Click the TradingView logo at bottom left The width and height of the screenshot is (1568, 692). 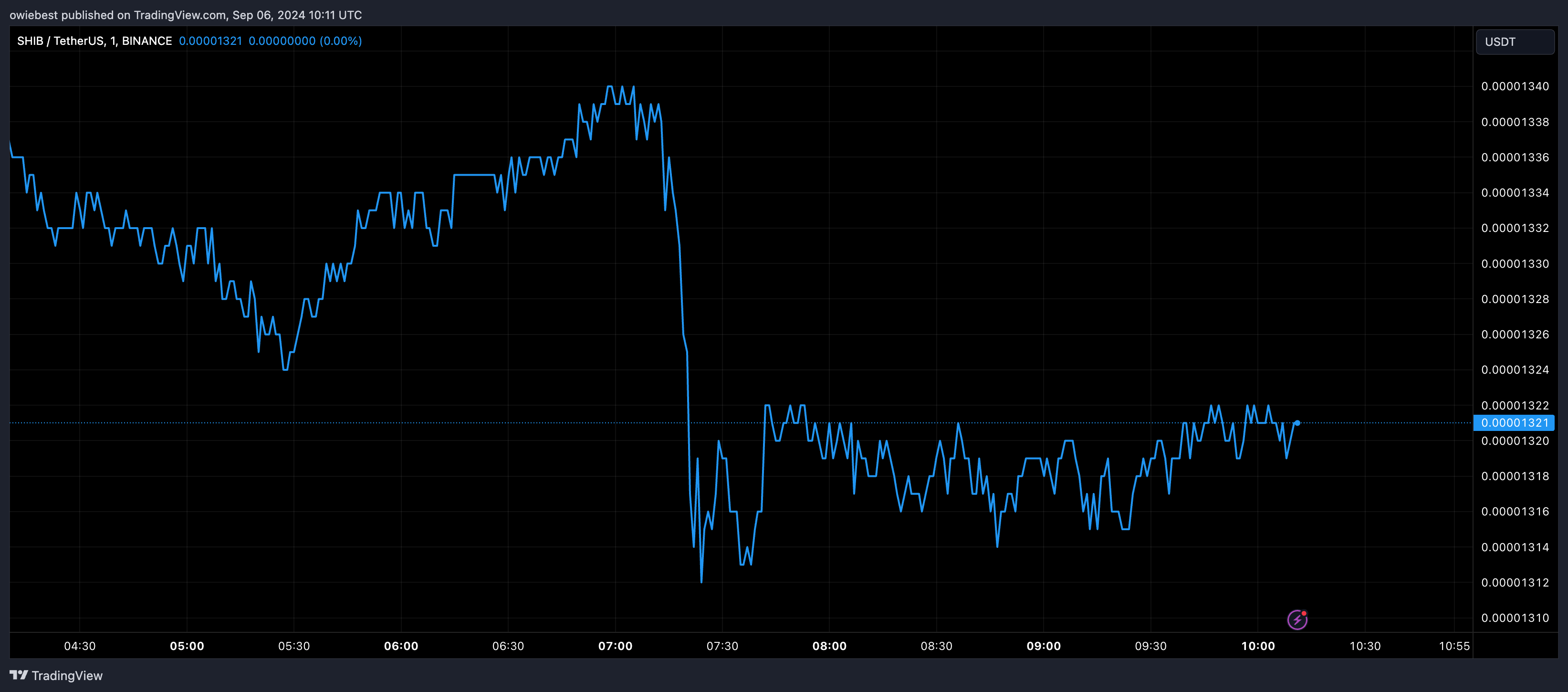click(x=19, y=675)
